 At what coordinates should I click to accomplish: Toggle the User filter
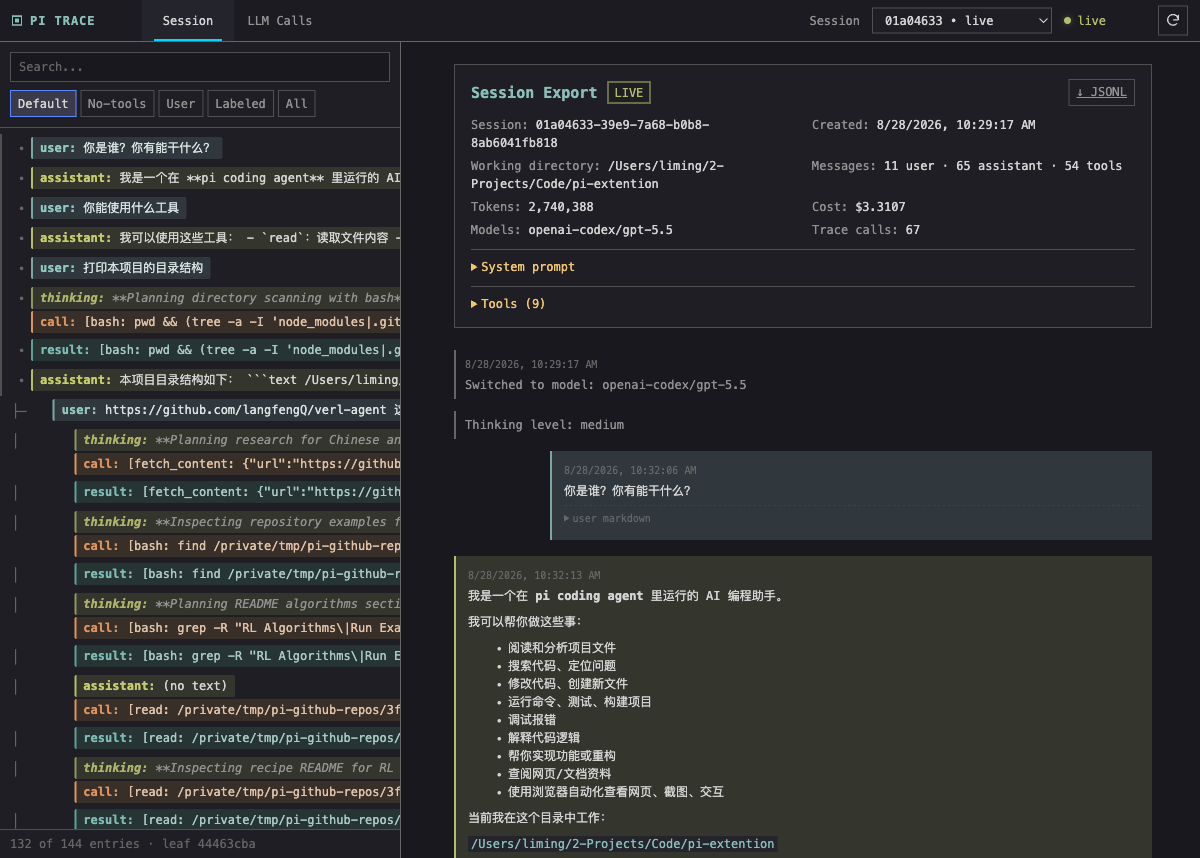pos(181,103)
